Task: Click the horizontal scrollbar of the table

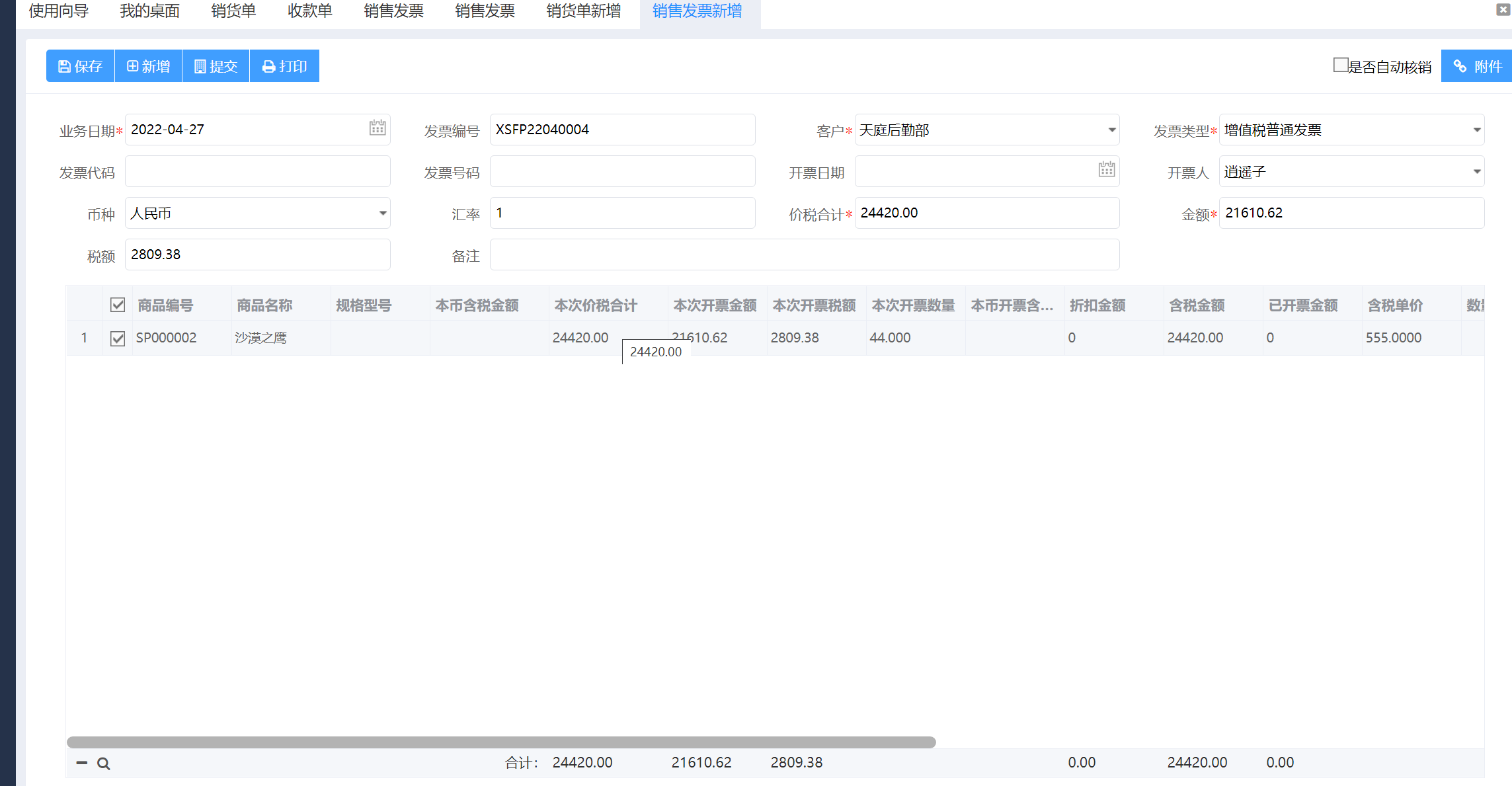Action: pyautogui.click(x=501, y=742)
